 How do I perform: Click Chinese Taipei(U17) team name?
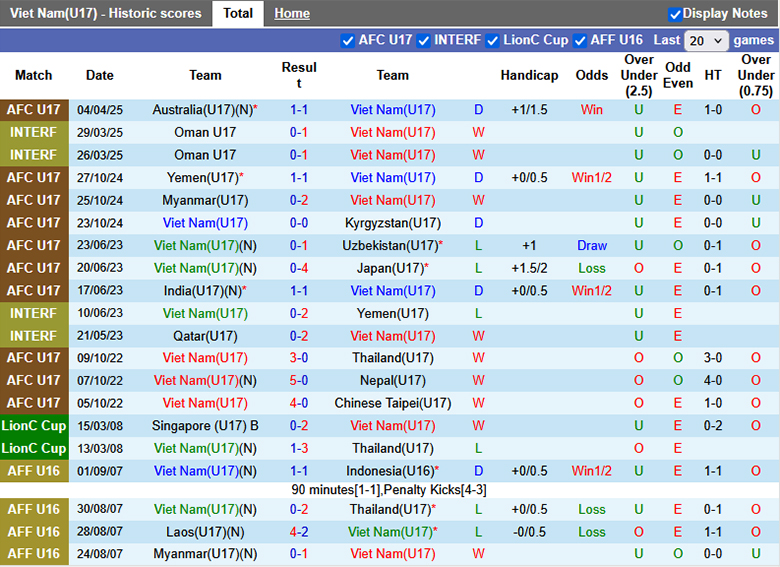[x=392, y=403]
